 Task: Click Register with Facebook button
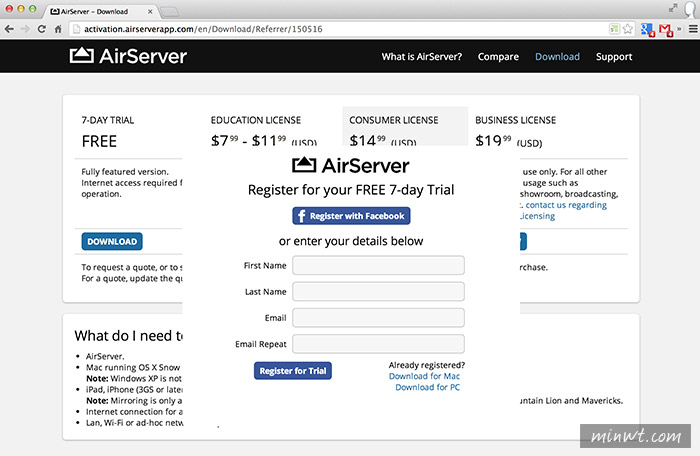pyautogui.click(x=351, y=216)
